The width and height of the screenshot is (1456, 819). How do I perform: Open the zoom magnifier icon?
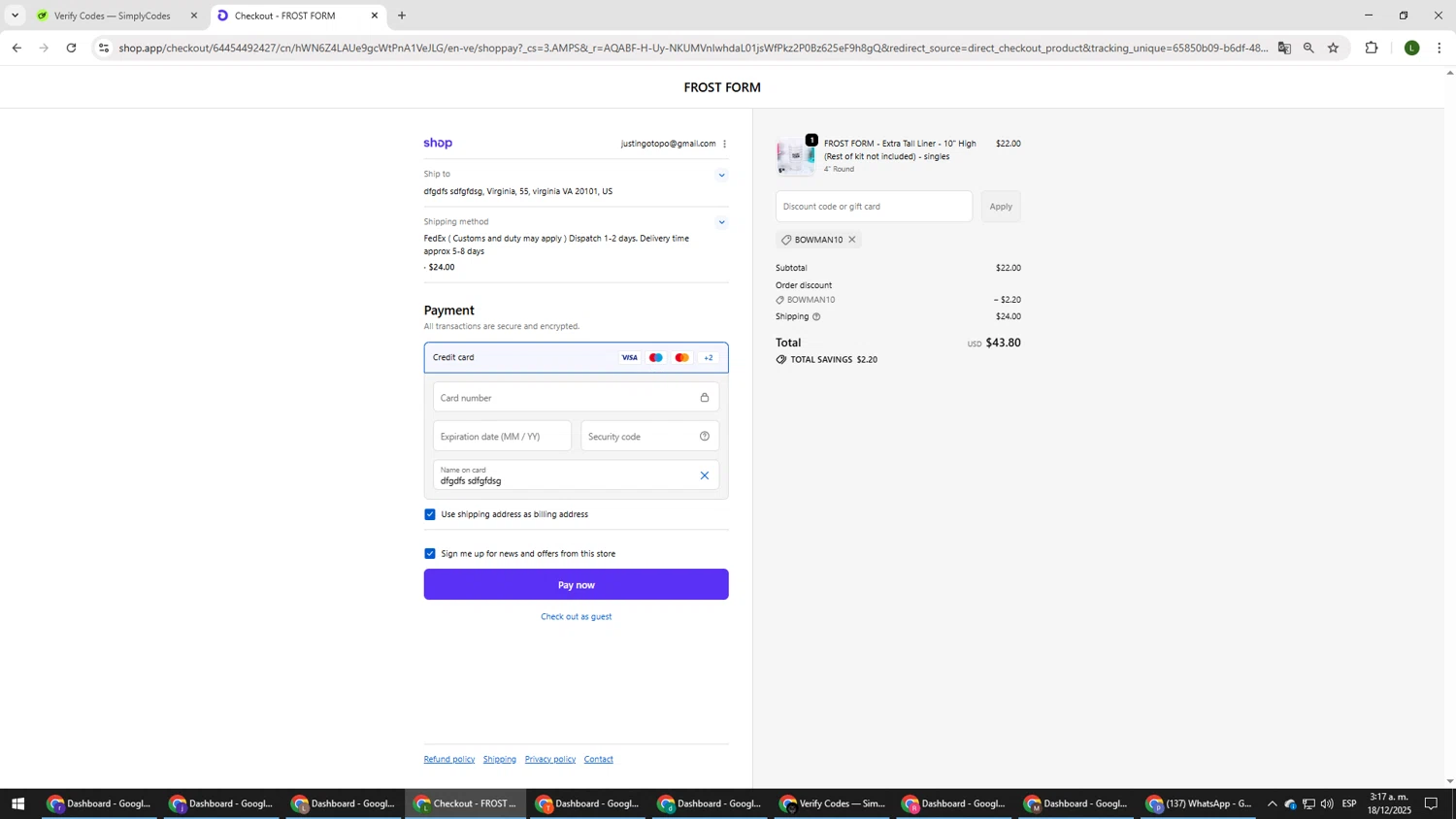(x=1308, y=48)
